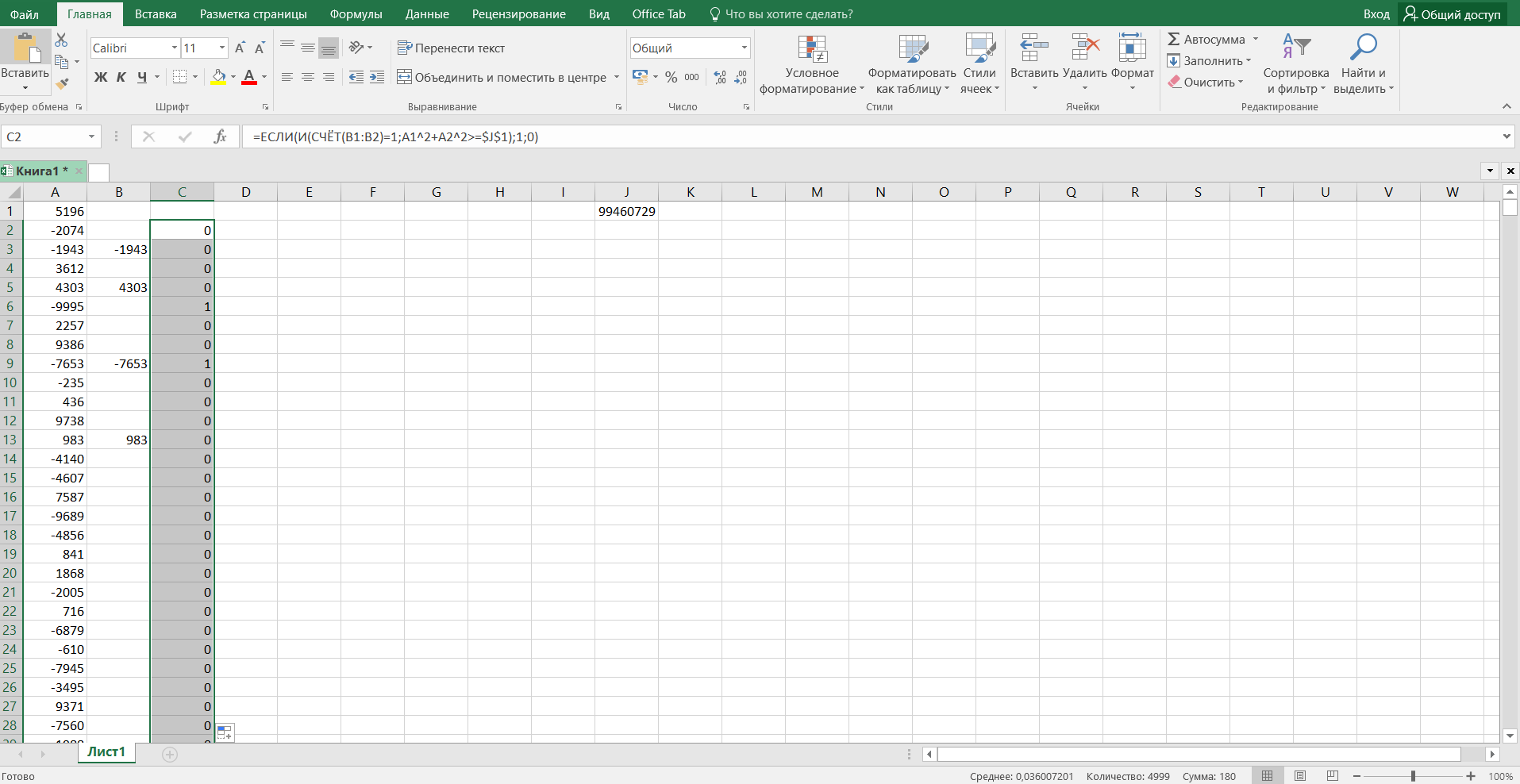The image size is (1520, 784).
Task: Toggle underline (Ч) formatting
Action: coord(142,77)
